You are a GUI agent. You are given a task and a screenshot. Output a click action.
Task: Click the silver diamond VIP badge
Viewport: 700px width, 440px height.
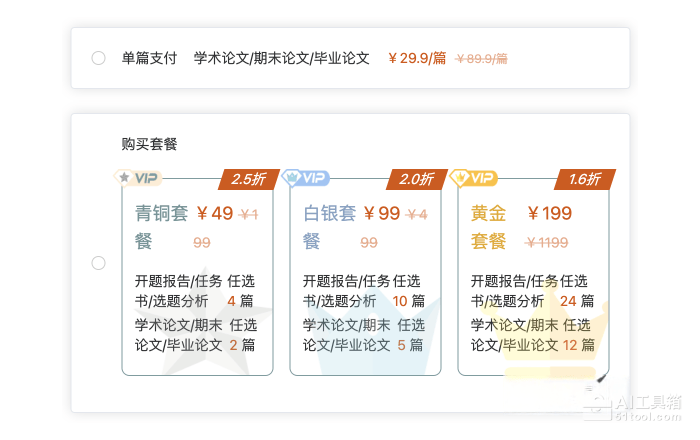tap(305, 178)
